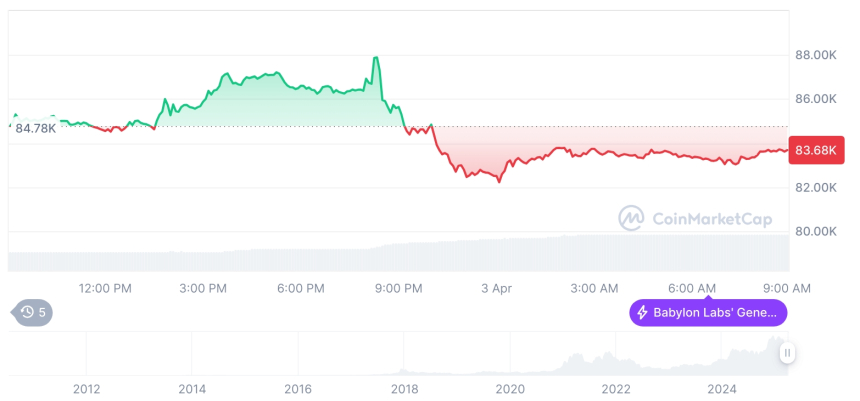The height and width of the screenshot is (401, 860).
Task: Select 2022 on the year navigator
Action: 615,388
